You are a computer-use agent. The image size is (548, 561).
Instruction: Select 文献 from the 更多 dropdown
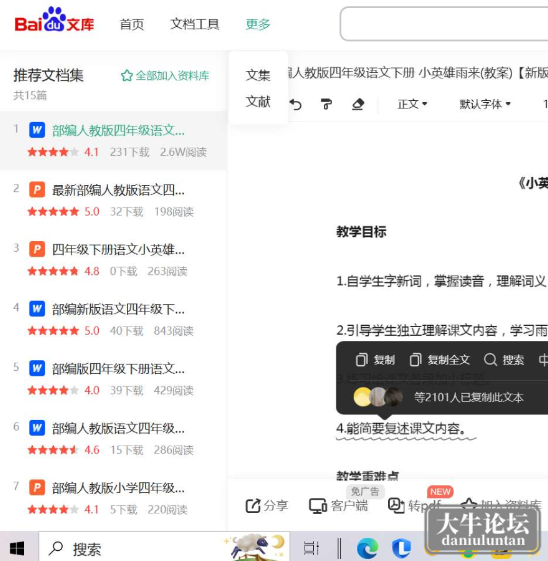coord(258,101)
